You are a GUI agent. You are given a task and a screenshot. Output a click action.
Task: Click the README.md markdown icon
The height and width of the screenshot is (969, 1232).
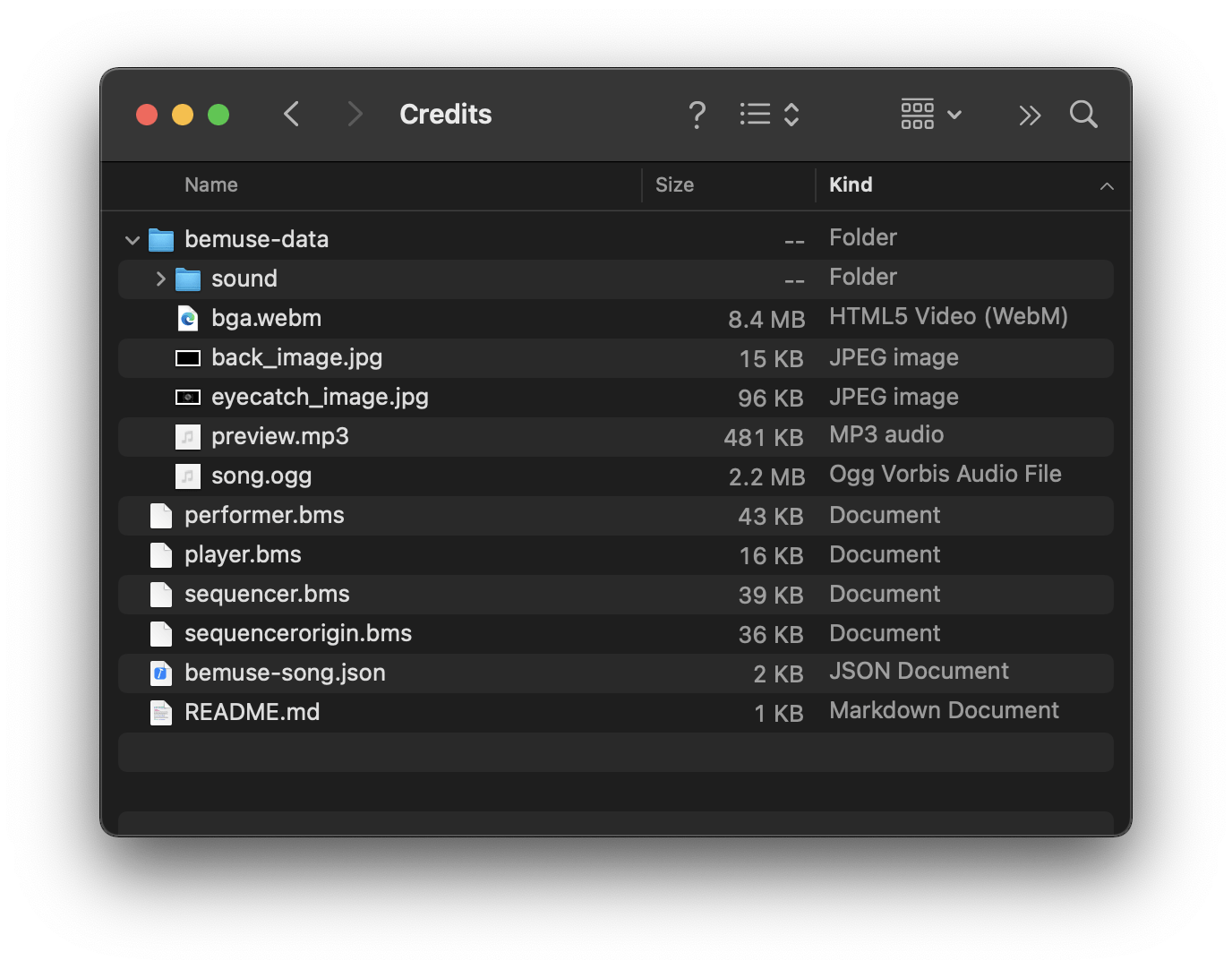[x=161, y=712]
